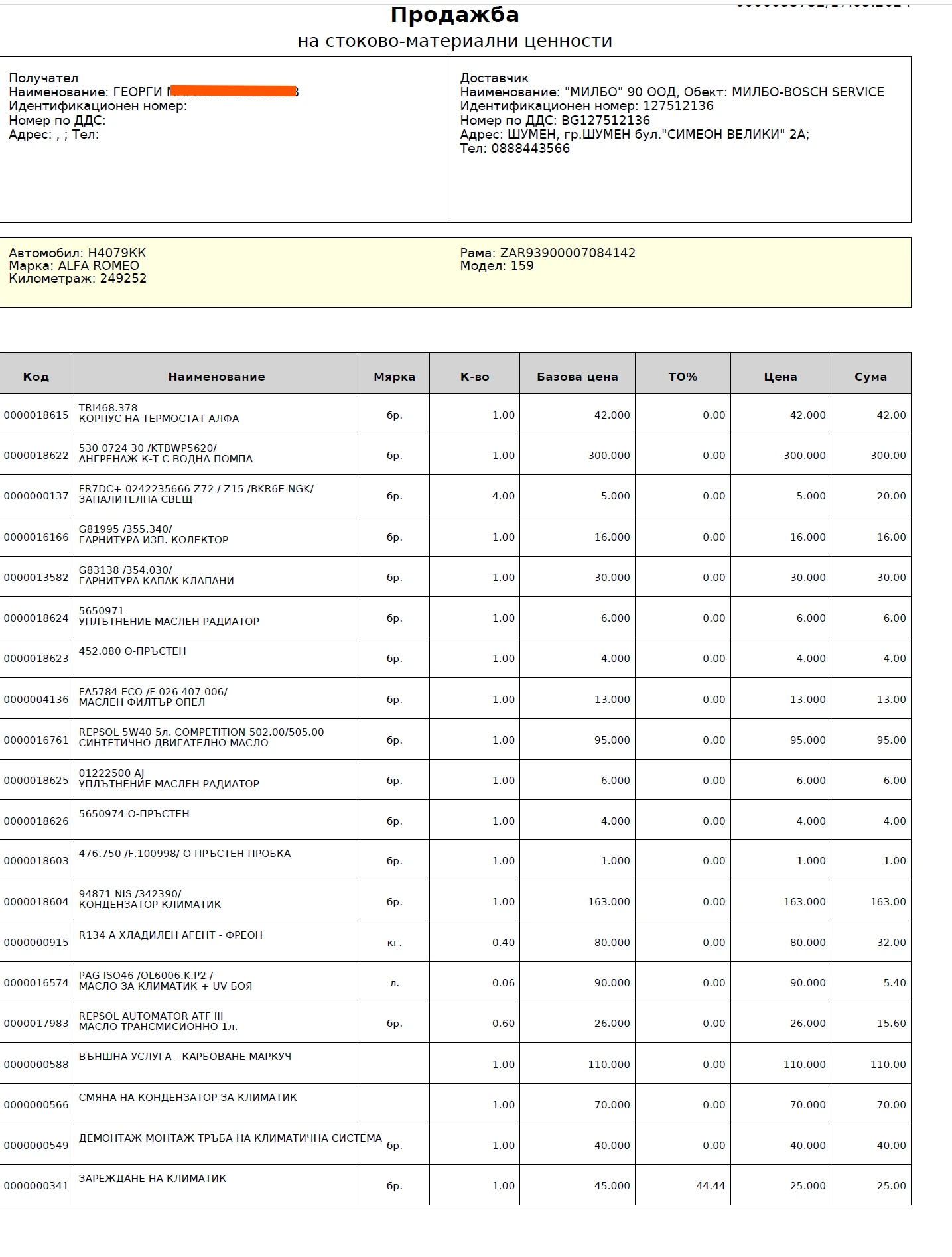Click the 'Базова цена' column header

click(x=577, y=377)
